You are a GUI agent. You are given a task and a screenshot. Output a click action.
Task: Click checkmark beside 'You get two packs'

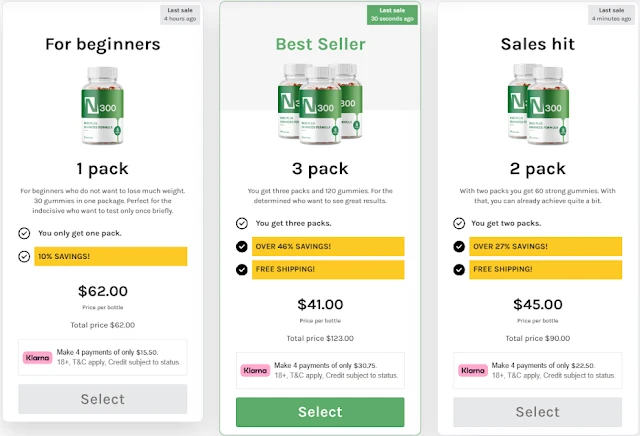pos(459,223)
